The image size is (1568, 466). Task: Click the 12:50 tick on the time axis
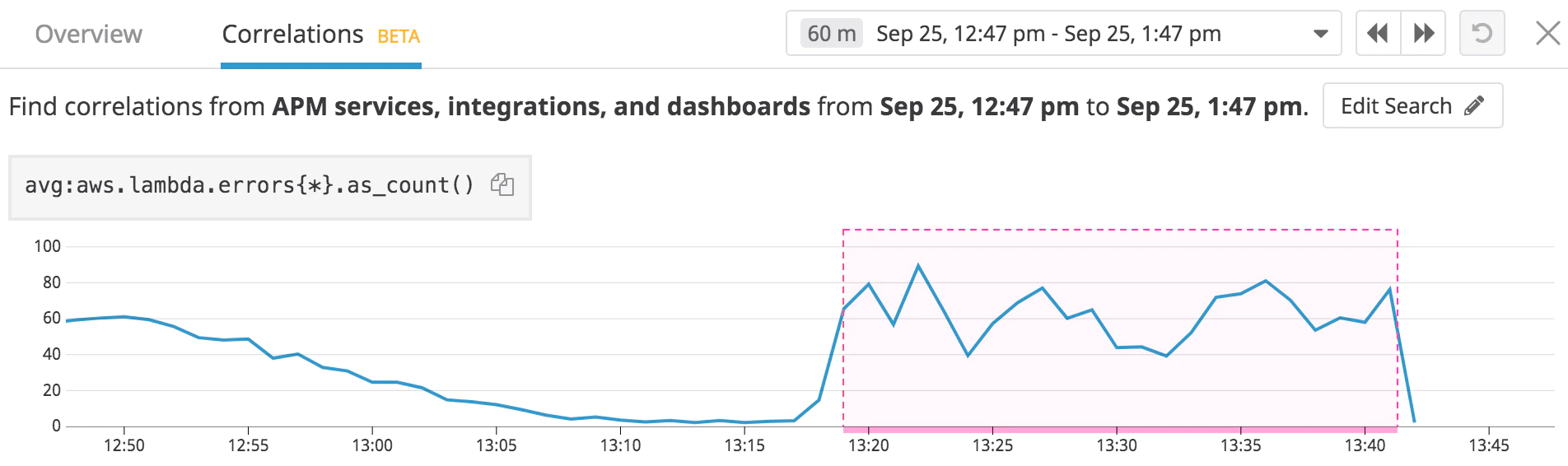[124, 445]
